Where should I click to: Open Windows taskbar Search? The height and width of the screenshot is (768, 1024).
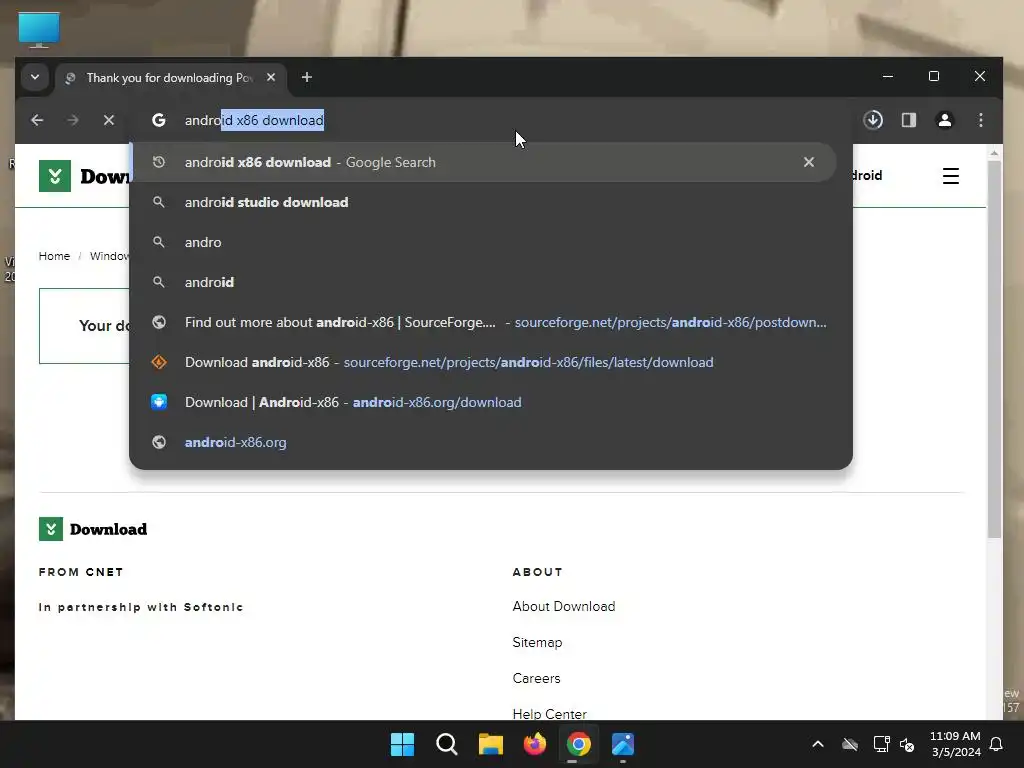tap(447, 744)
